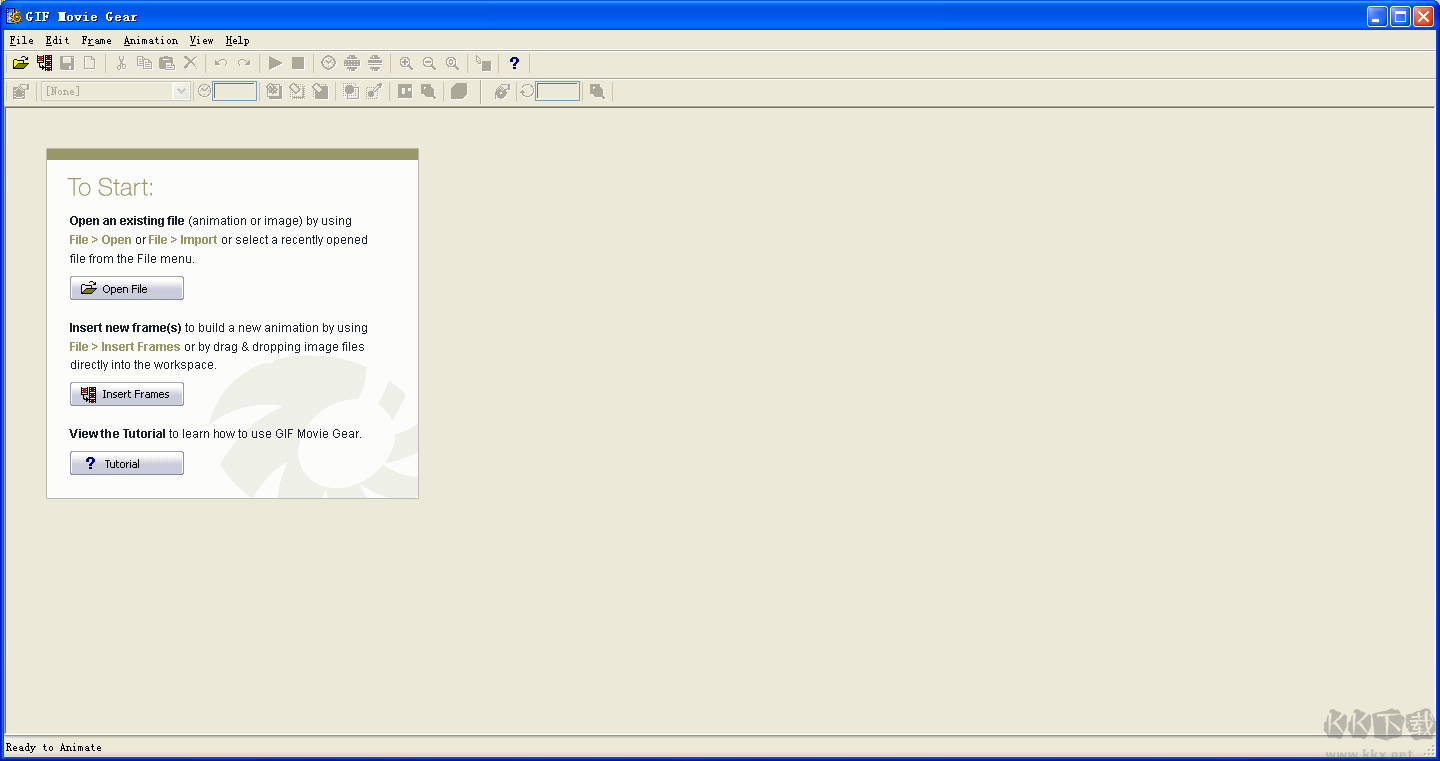The image size is (1440, 761).
Task: Click the loop count field beside circular arrow
Action: pos(558,91)
